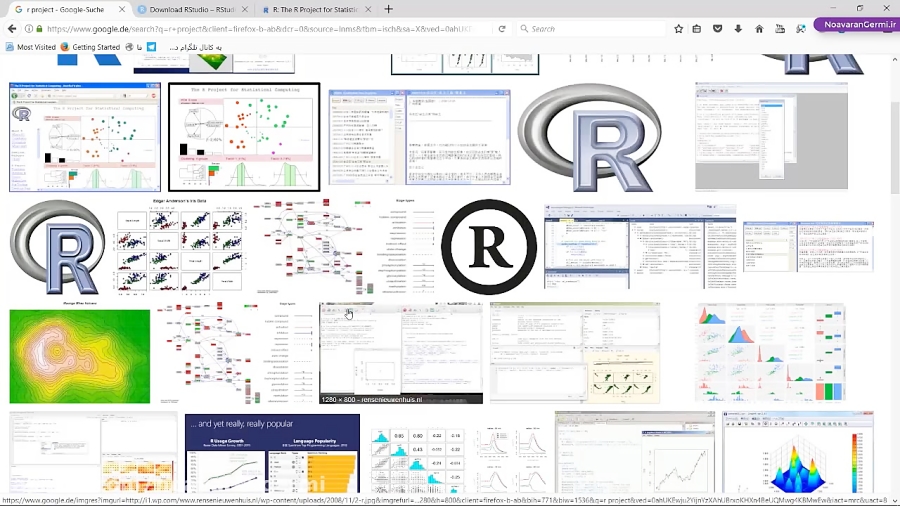Image resolution: width=900 pixels, height=506 pixels.
Task: Go to the home page icon
Action: (759, 28)
